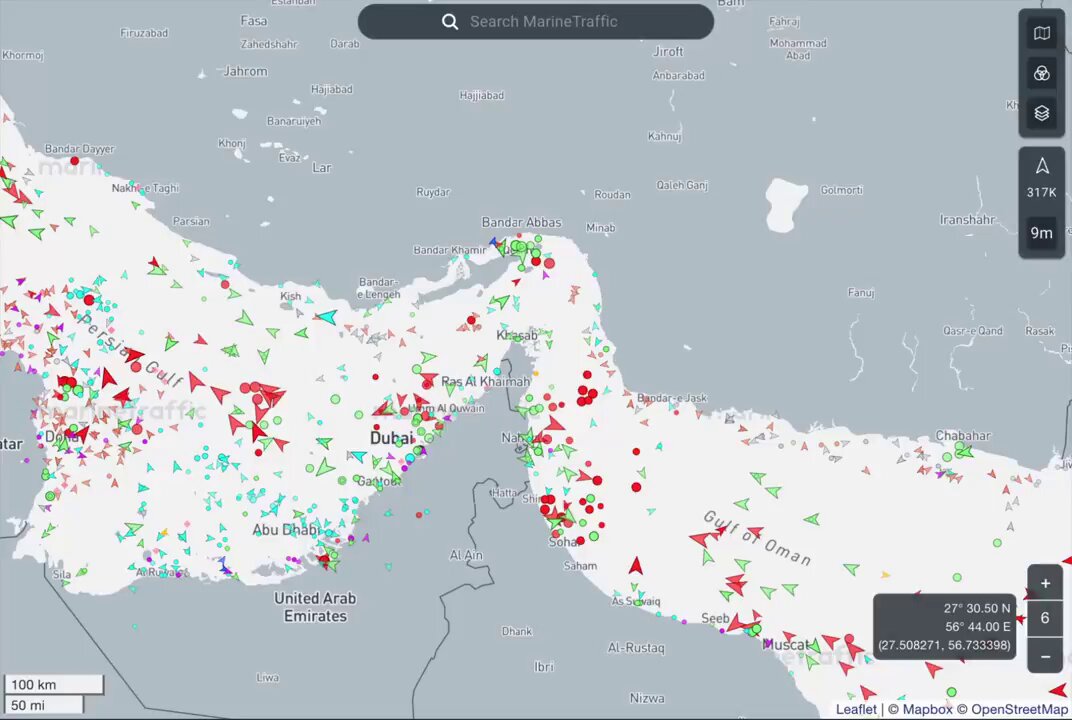Click the 100 km scale bar
Image resolution: width=1072 pixels, height=720 pixels.
tap(54, 684)
